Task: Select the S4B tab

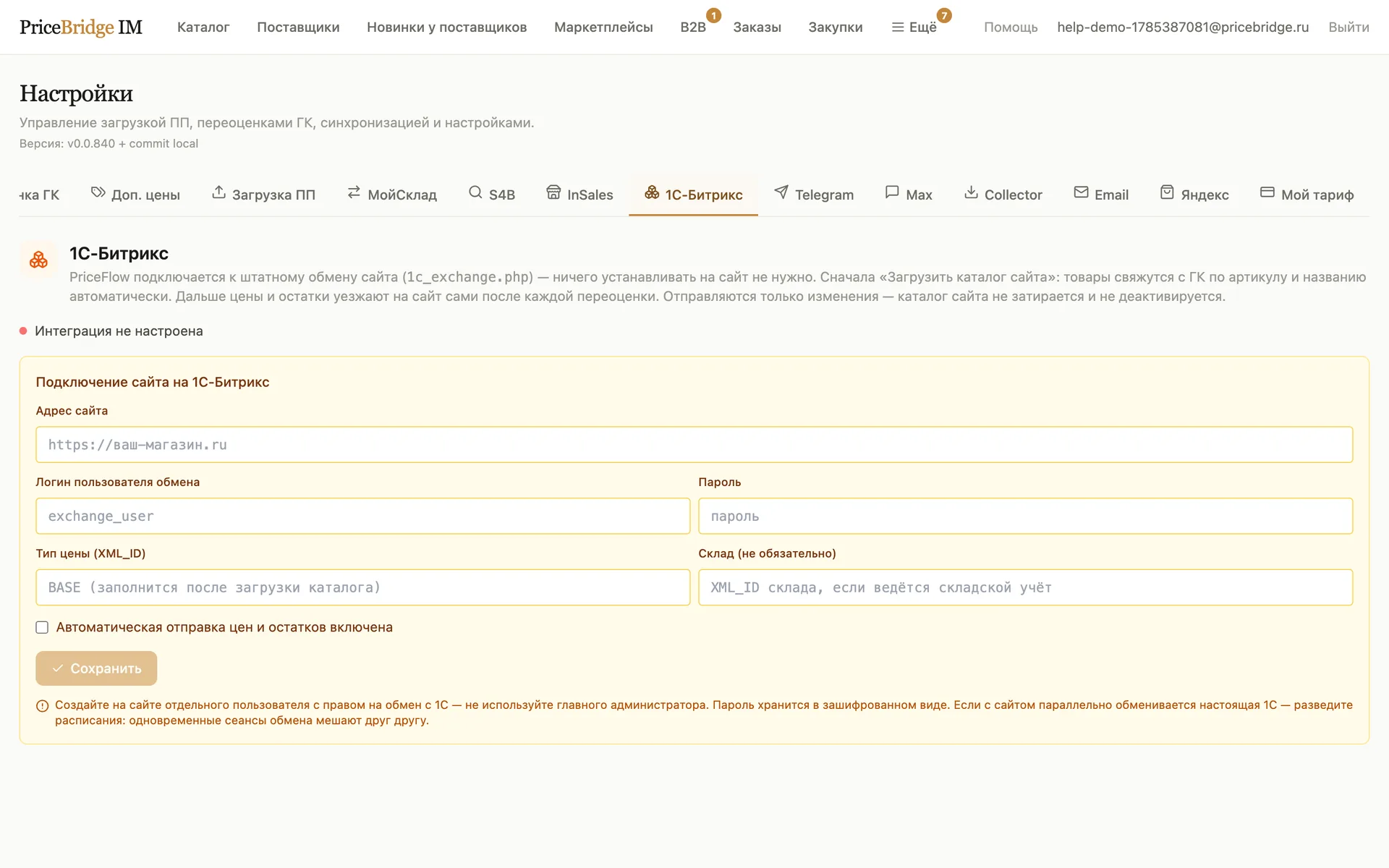Action: (492, 195)
